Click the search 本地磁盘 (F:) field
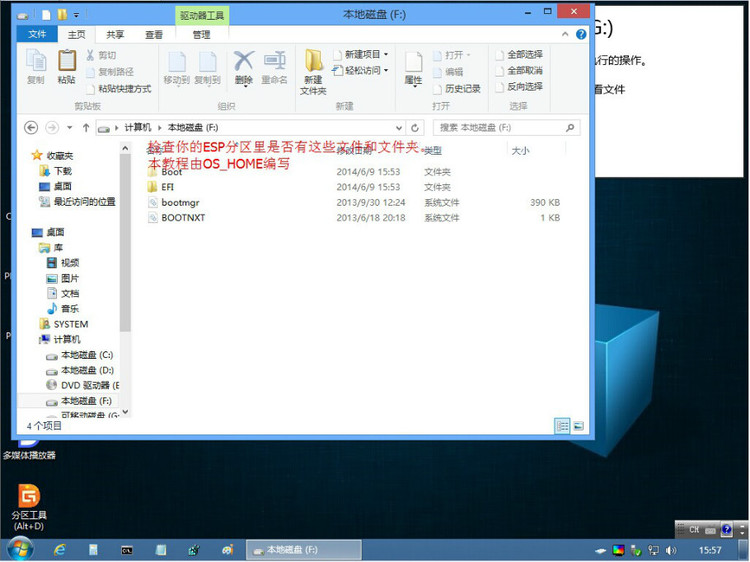 click(507, 128)
